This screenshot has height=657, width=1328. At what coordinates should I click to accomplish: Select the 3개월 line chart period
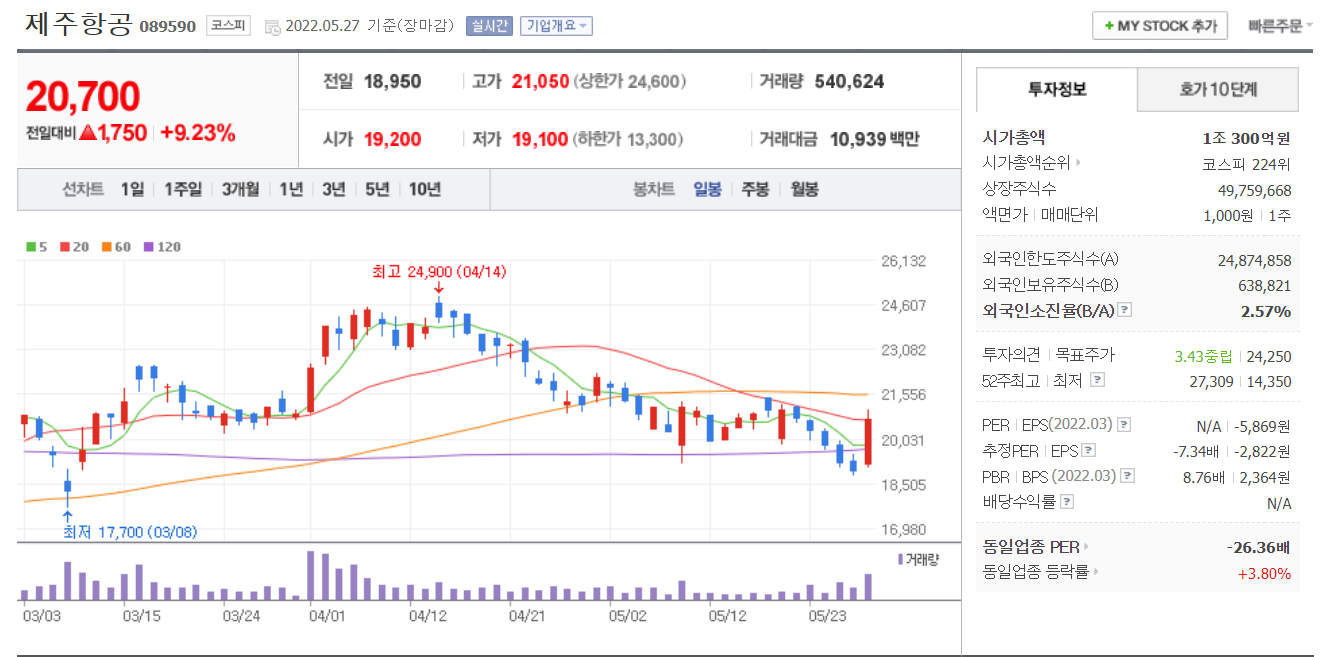click(241, 189)
